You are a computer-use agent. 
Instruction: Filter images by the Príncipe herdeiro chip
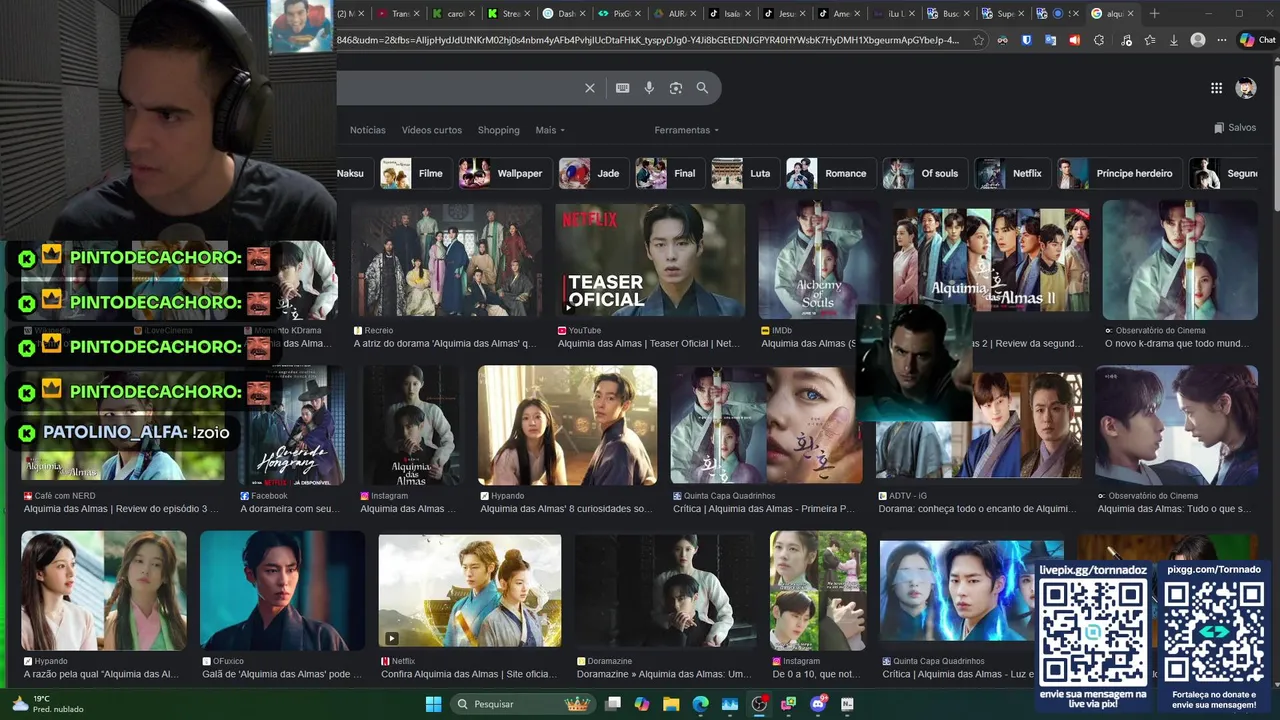pyautogui.click(x=1119, y=173)
